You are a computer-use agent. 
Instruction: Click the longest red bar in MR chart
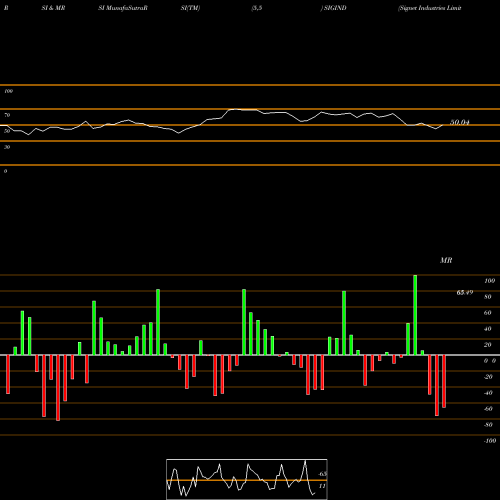58,388
